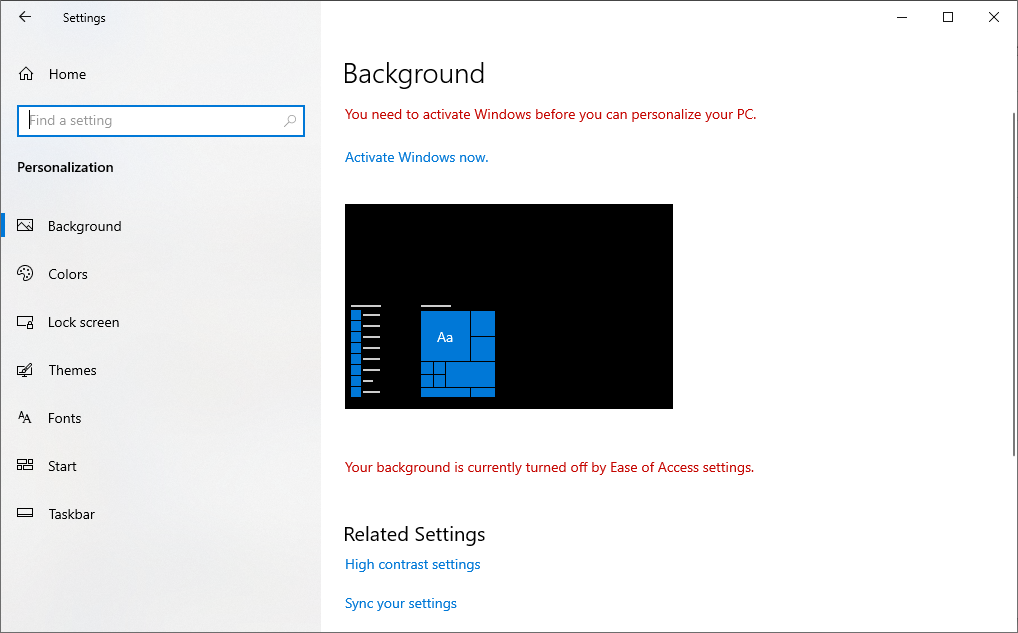
Task: Switch to the Themes page
Action: click(x=72, y=369)
